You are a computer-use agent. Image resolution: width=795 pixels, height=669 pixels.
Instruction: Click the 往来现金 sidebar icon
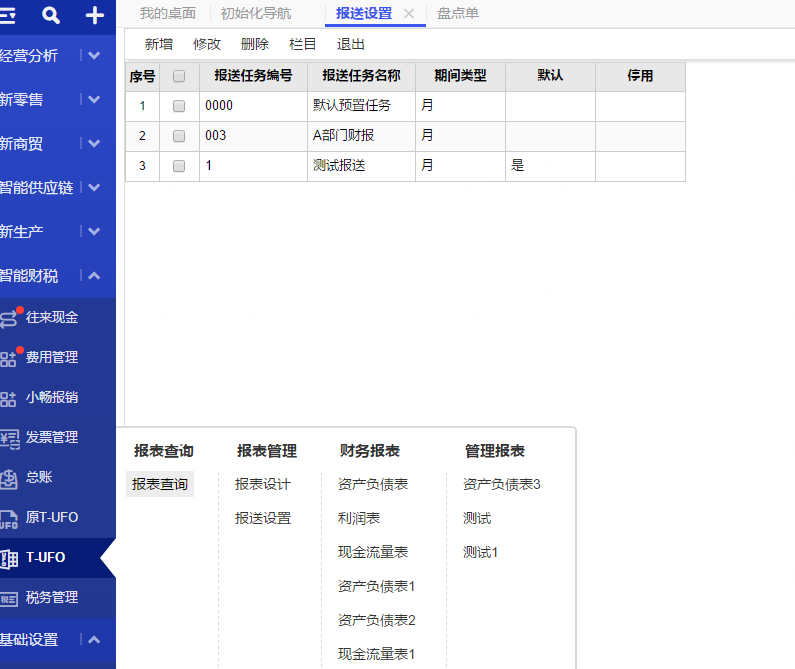click(9, 319)
